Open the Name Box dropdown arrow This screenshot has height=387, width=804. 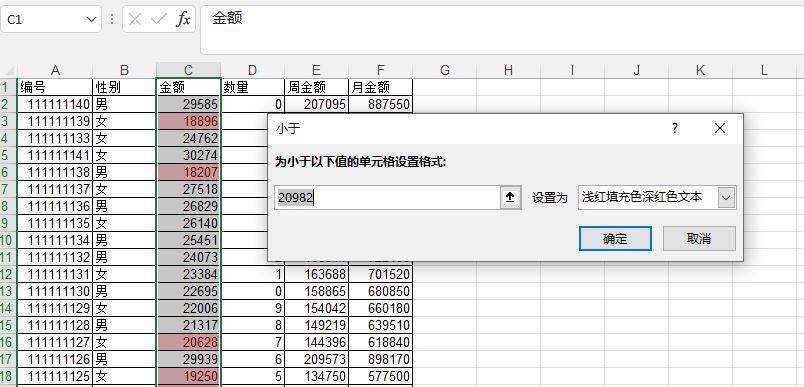click(x=91, y=20)
